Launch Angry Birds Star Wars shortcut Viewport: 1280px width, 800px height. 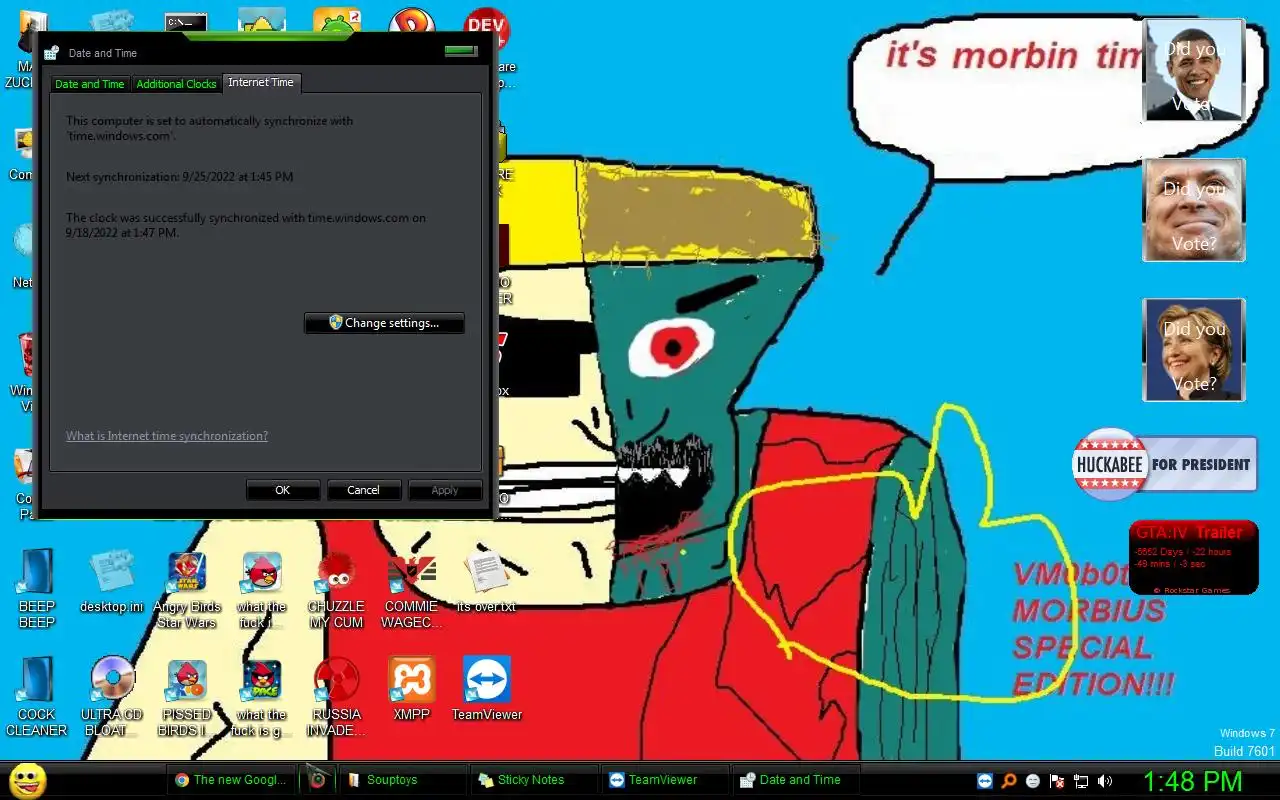pos(186,590)
